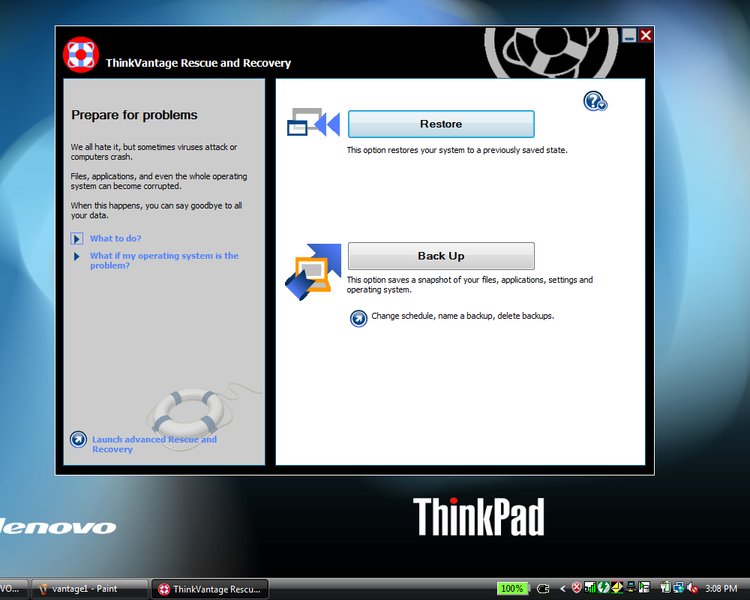Click the restore icon beside the Restore button
Viewport: 750px width, 600px height.
pyautogui.click(x=314, y=123)
